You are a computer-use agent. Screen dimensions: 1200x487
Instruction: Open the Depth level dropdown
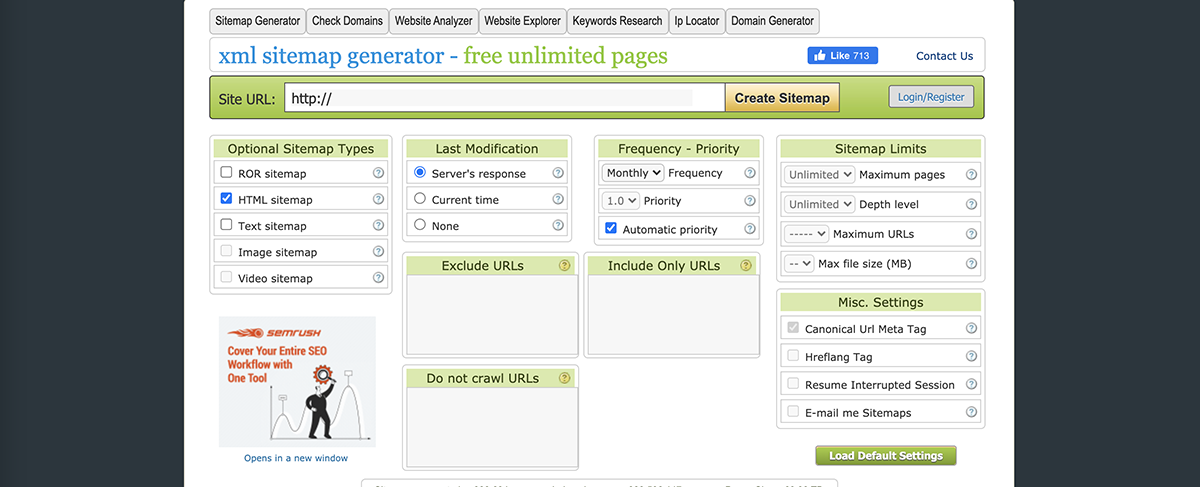click(820, 204)
